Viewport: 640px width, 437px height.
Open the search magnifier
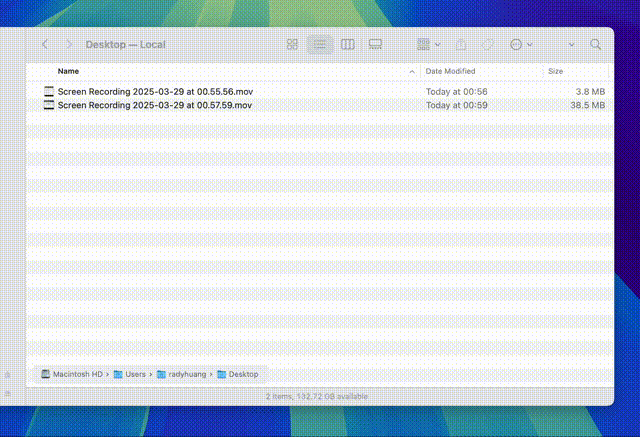[596, 44]
